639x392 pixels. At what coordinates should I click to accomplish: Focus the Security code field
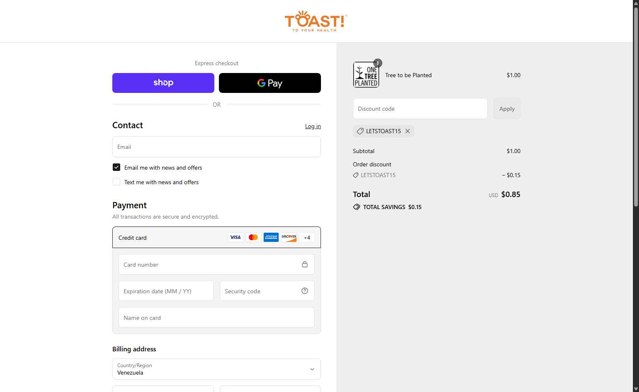[267, 291]
